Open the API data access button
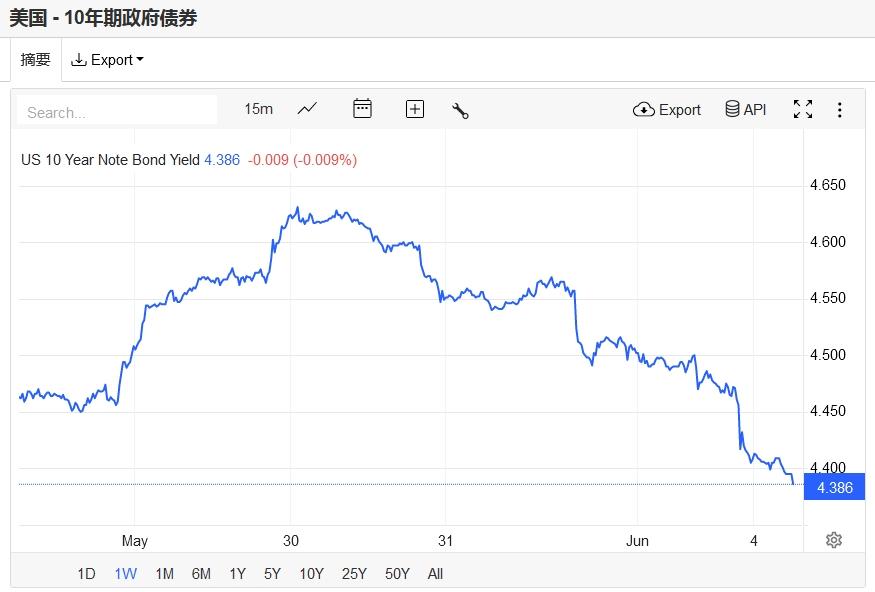This screenshot has width=875, height=592. tap(746, 109)
